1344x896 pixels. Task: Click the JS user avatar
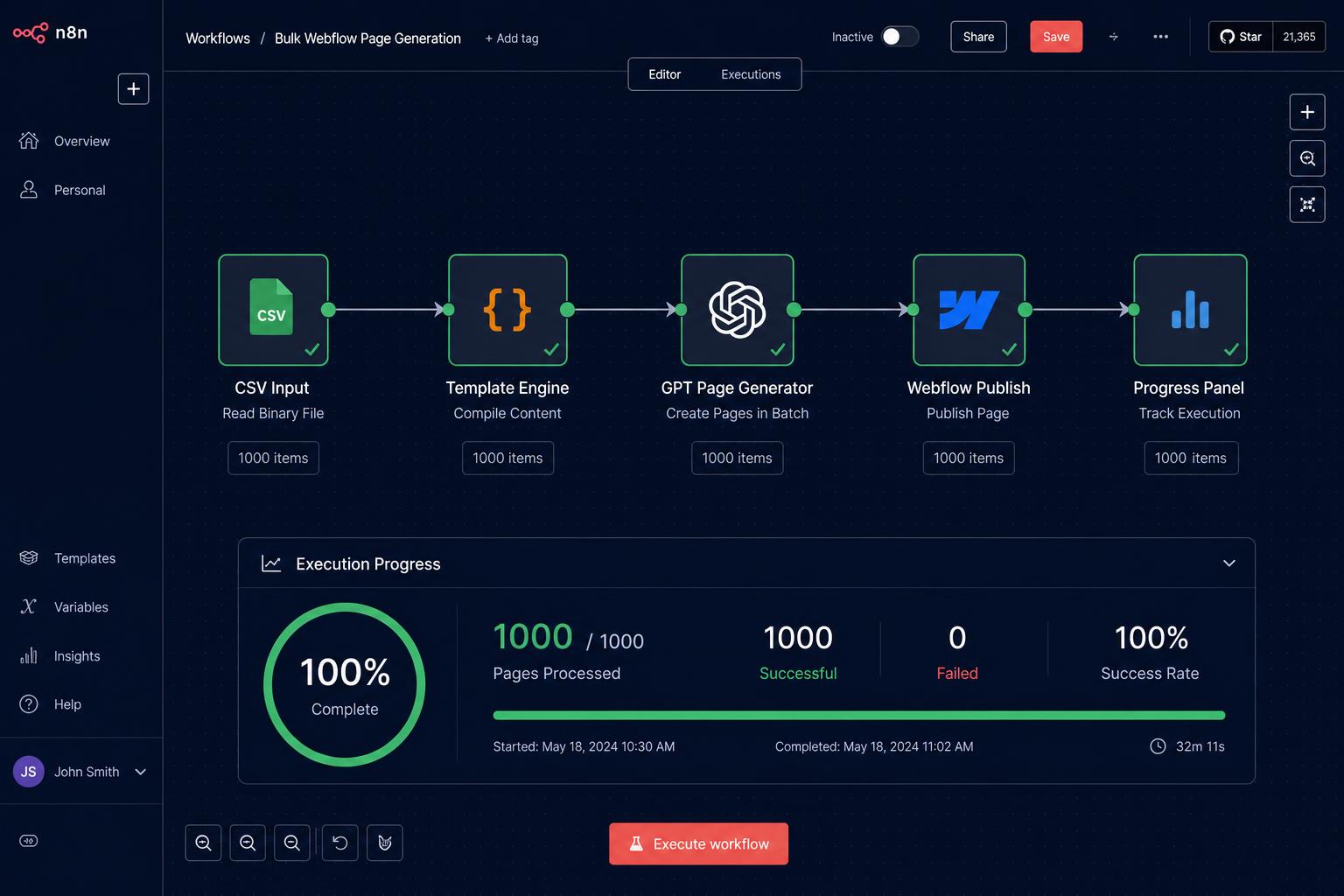pyautogui.click(x=29, y=772)
